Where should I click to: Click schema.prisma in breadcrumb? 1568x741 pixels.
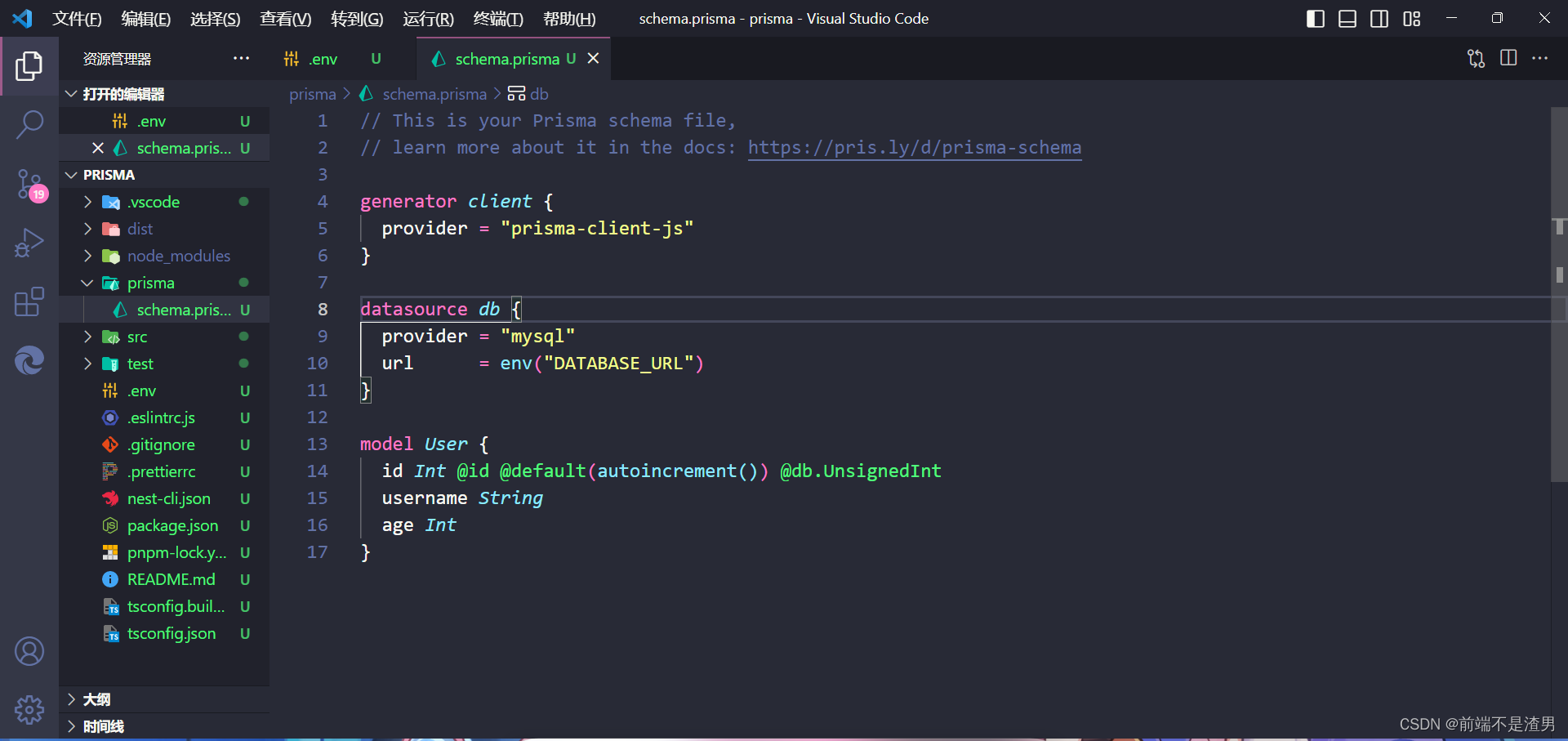point(434,94)
